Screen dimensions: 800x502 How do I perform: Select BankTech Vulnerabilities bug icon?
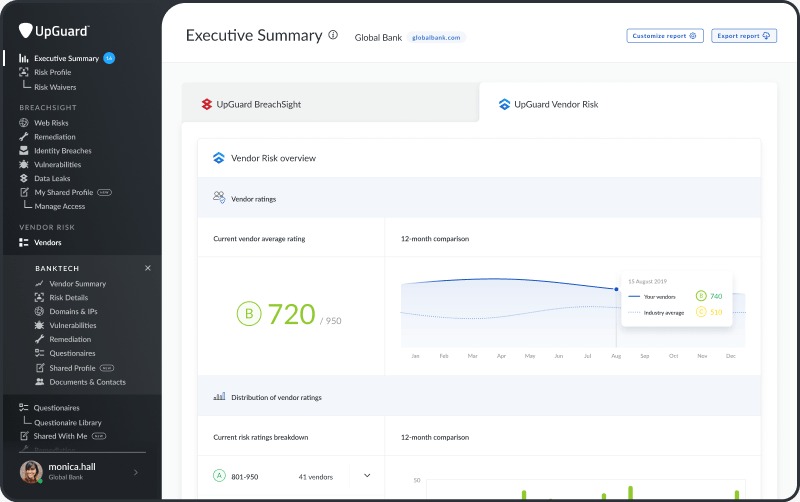click(x=39, y=325)
